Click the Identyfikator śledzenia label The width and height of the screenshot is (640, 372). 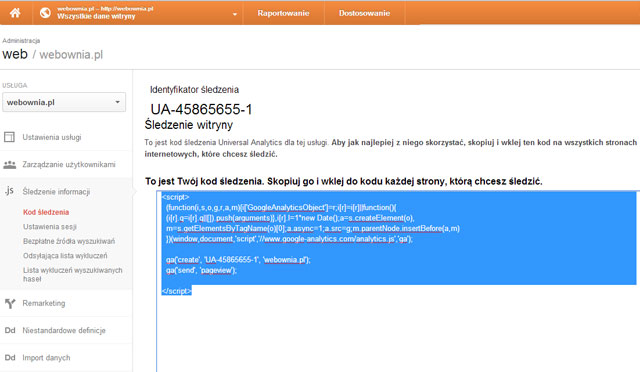[x=194, y=89]
